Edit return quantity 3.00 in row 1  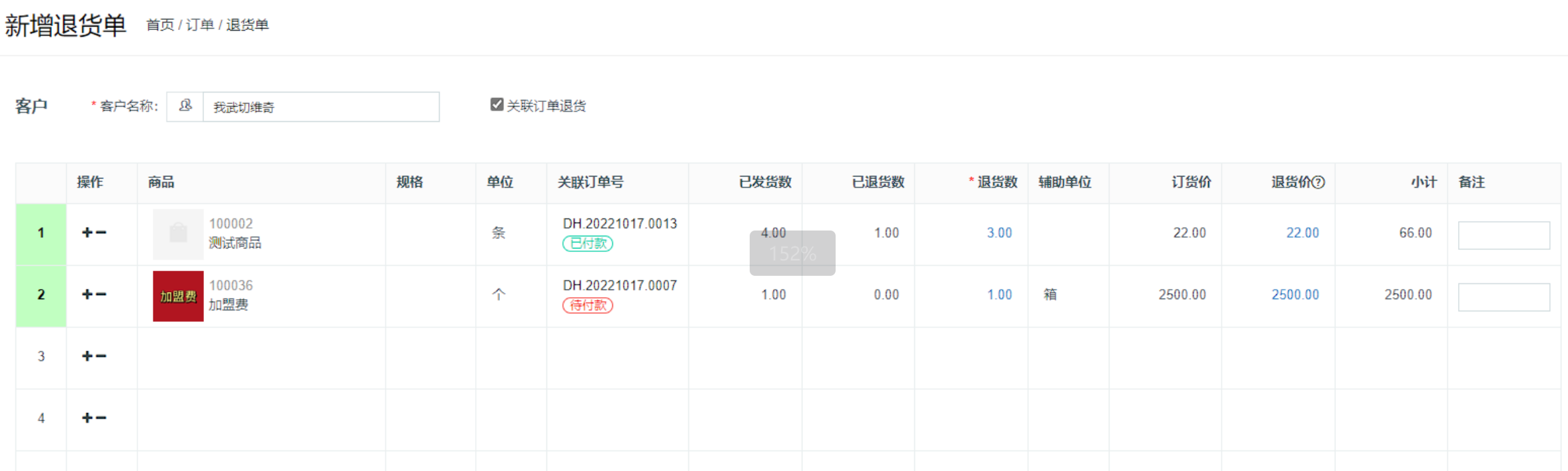point(999,233)
